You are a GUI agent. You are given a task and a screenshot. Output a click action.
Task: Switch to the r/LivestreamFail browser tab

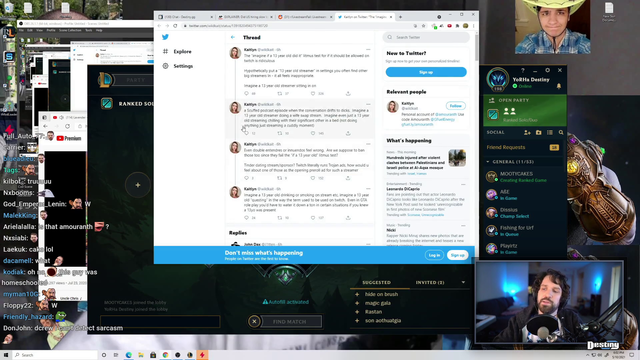(305, 17)
